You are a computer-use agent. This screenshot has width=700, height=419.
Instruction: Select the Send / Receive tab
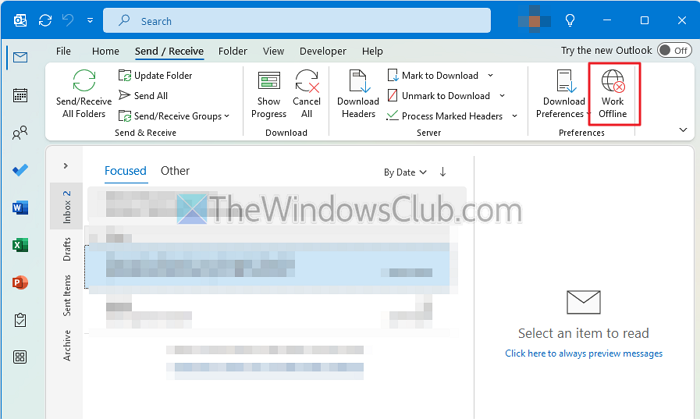[x=169, y=51]
